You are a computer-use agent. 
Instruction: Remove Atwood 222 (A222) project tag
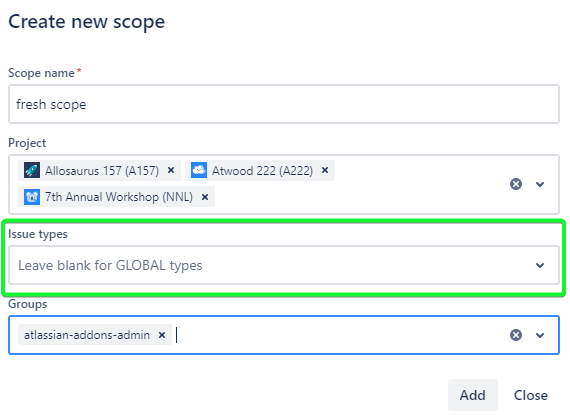coord(325,170)
